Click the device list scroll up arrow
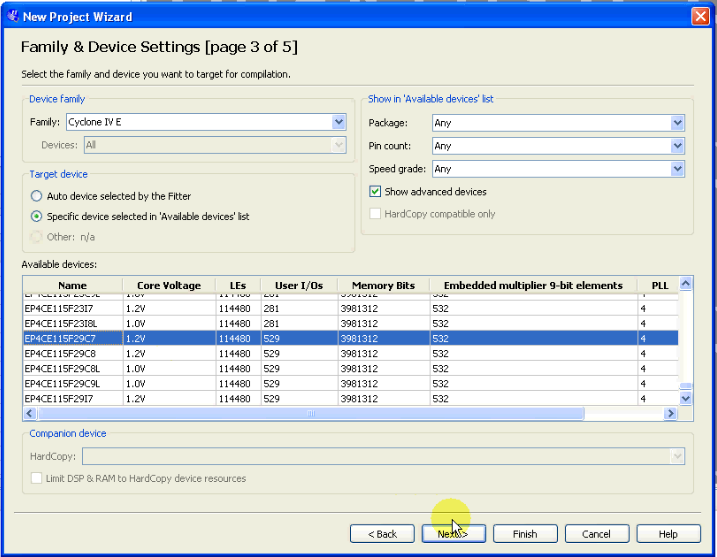The height and width of the screenshot is (557, 717). 685,284
